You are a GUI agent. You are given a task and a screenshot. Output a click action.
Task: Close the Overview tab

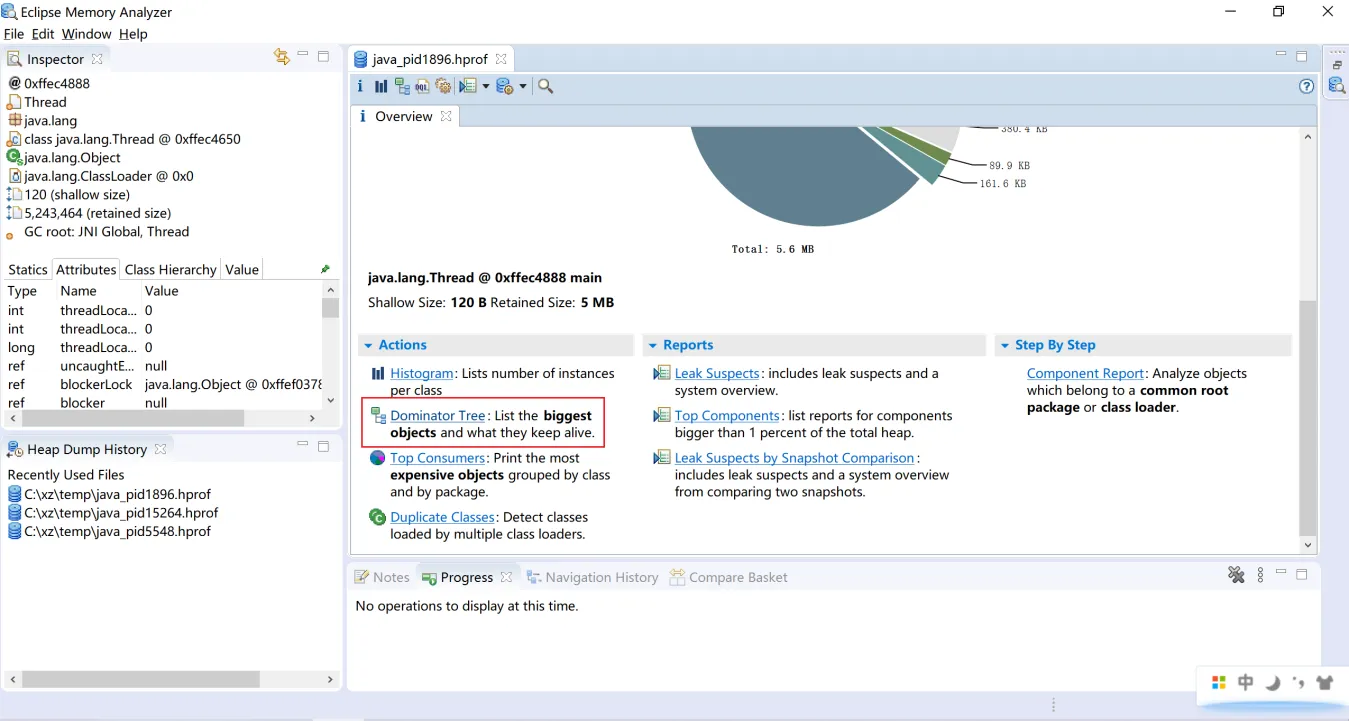tap(446, 116)
